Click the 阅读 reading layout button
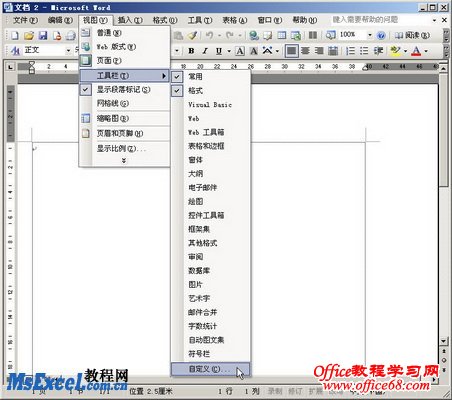 [412, 35]
